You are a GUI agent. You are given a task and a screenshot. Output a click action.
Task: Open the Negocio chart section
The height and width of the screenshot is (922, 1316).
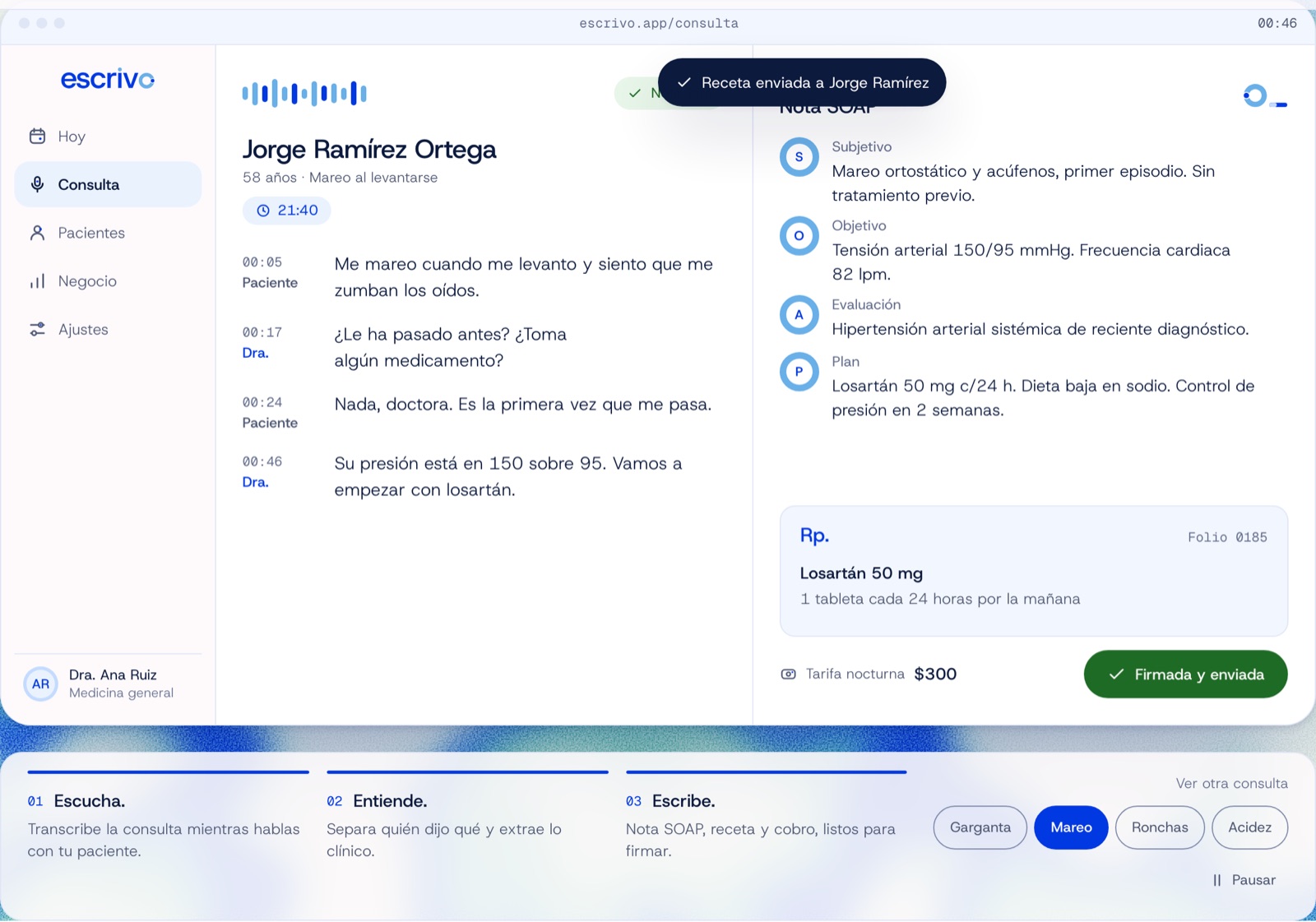point(108,281)
